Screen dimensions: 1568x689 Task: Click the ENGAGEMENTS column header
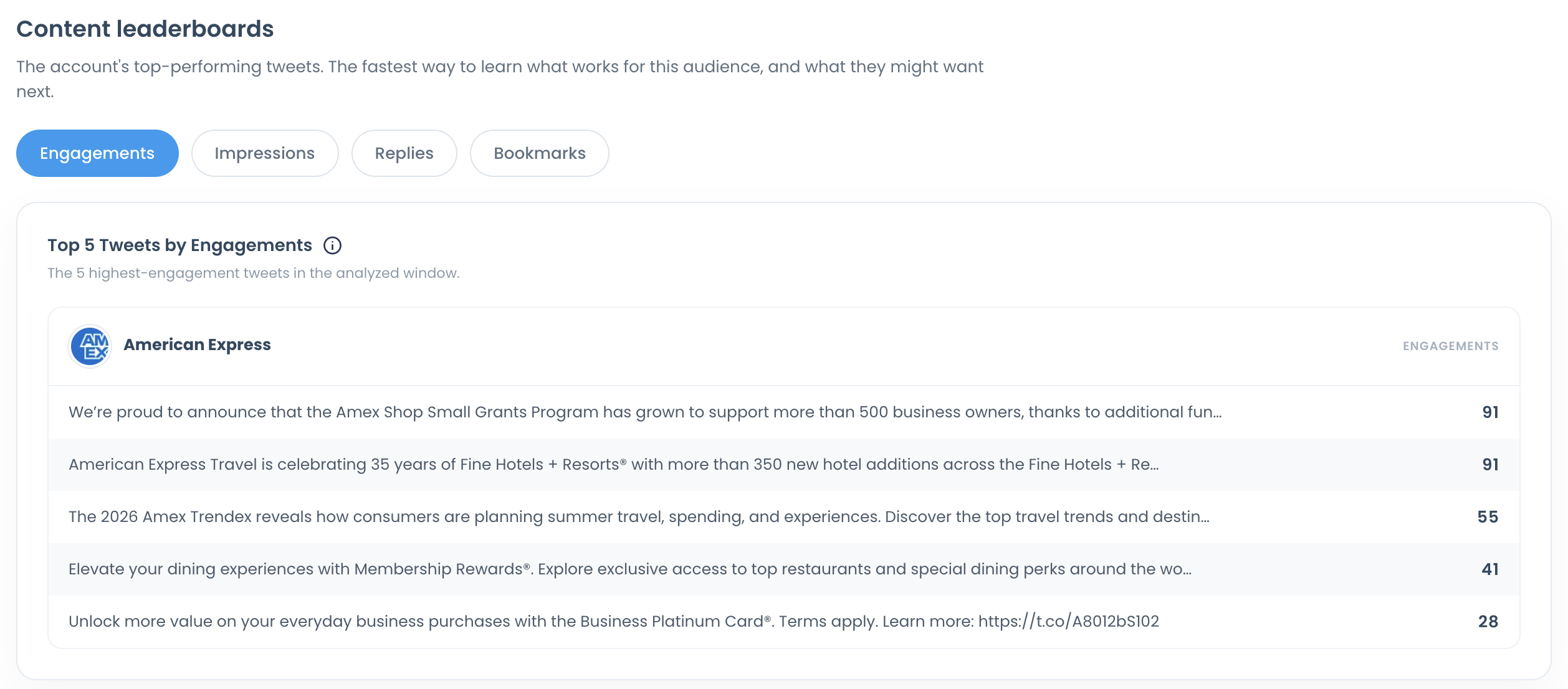1450,346
